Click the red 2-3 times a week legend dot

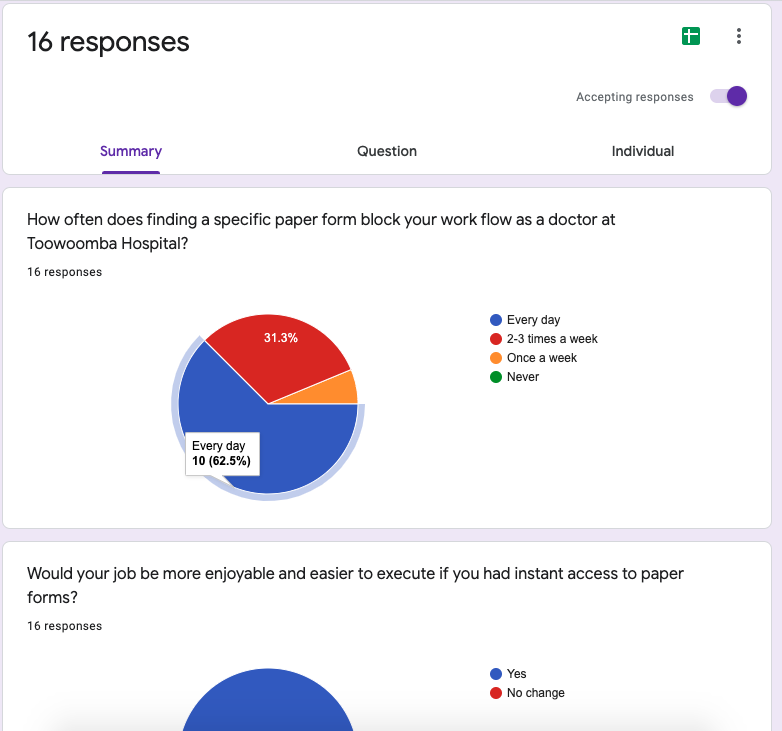(496, 339)
